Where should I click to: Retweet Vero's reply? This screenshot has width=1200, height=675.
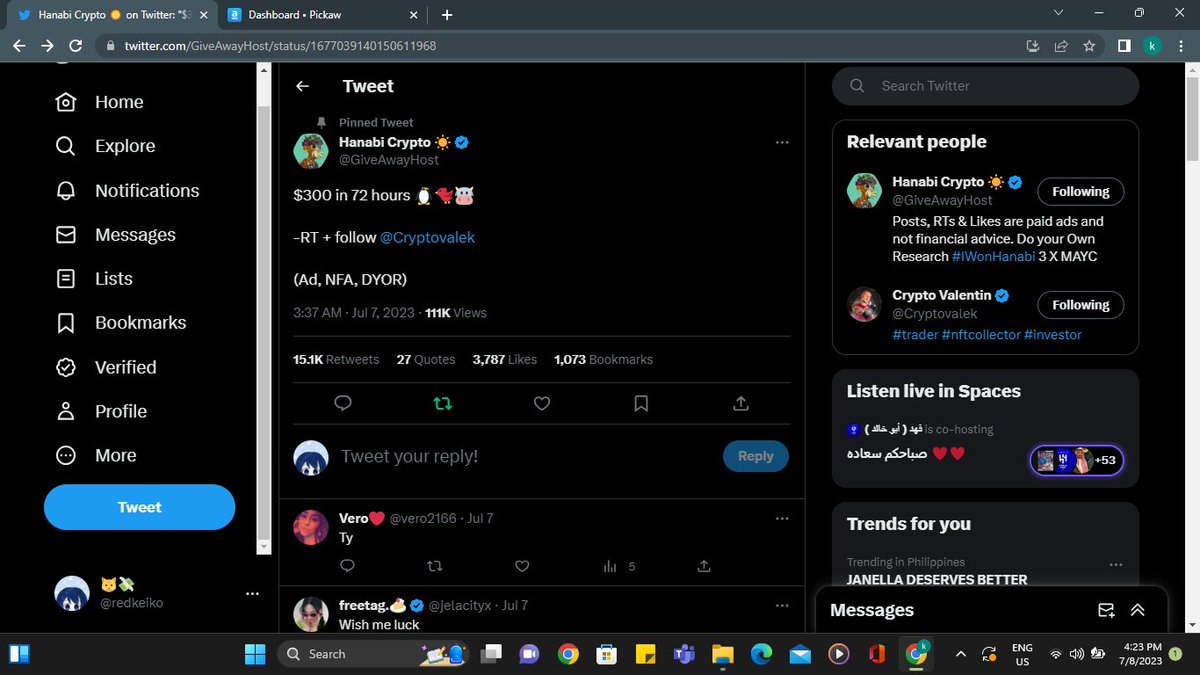click(x=434, y=566)
